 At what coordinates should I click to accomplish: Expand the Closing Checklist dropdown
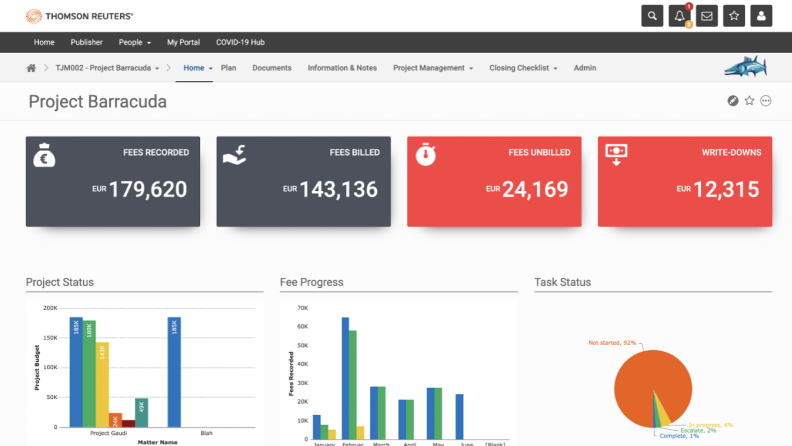point(525,68)
